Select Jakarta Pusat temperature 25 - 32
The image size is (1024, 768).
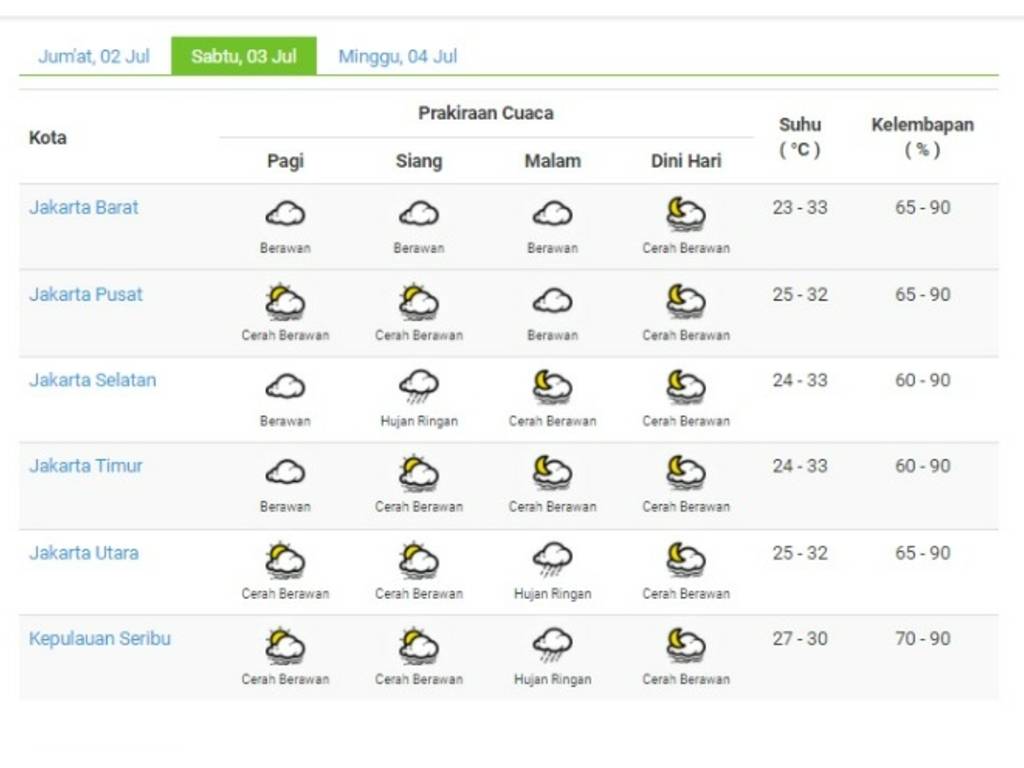(800, 295)
